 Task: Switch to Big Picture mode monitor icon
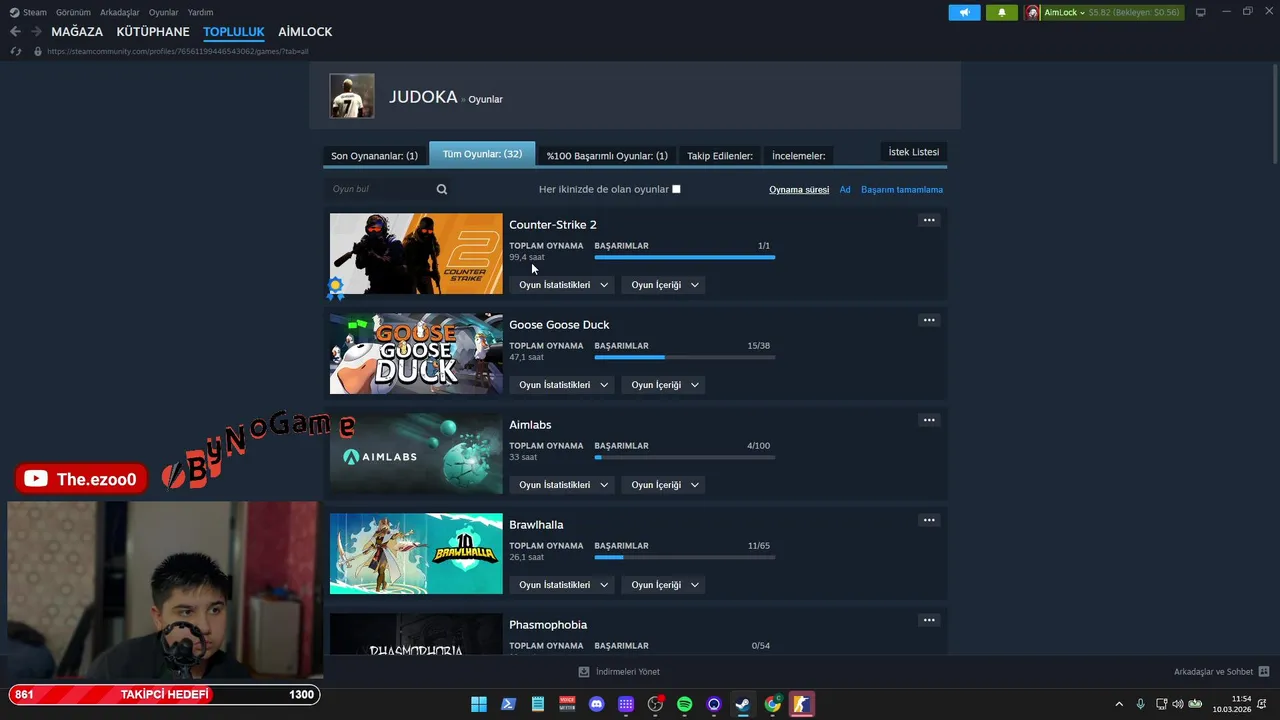(x=1200, y=12)
